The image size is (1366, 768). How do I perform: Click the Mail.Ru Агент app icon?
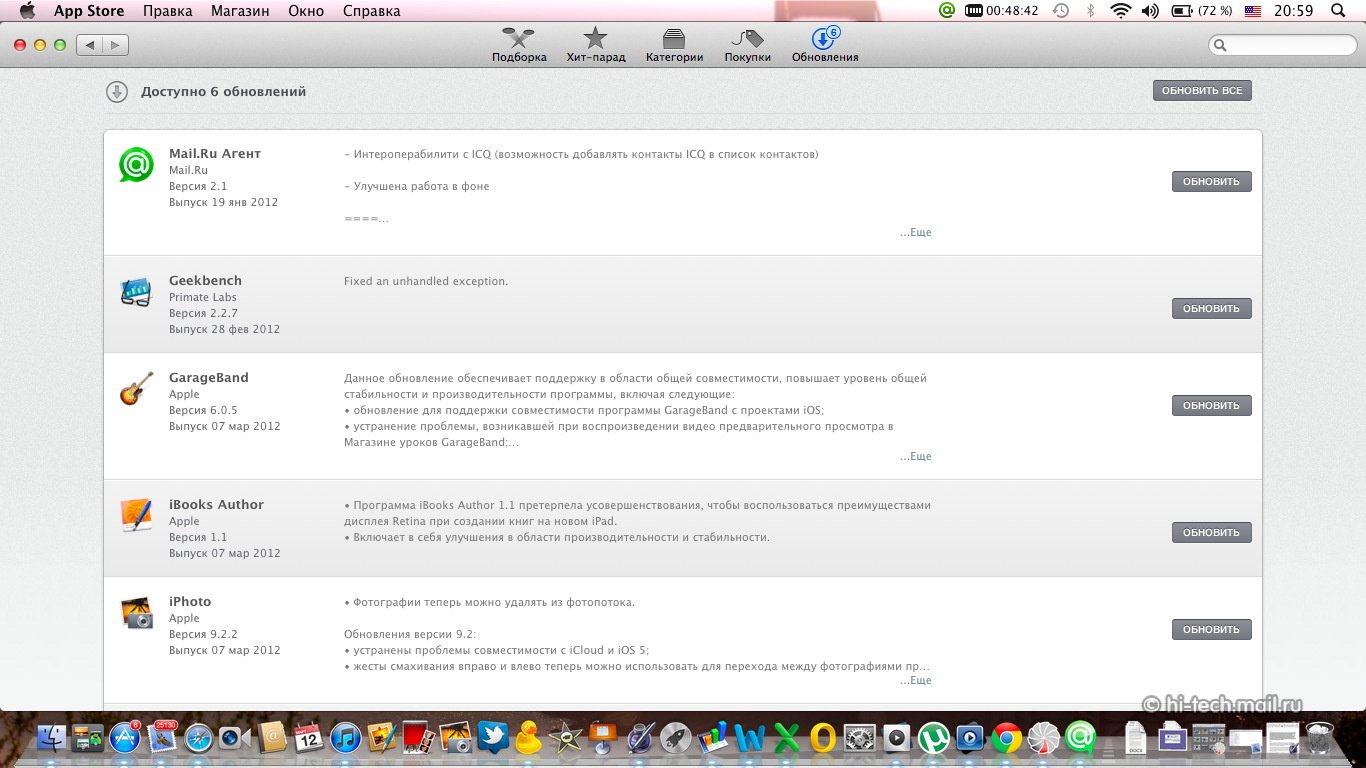point(136,164)
